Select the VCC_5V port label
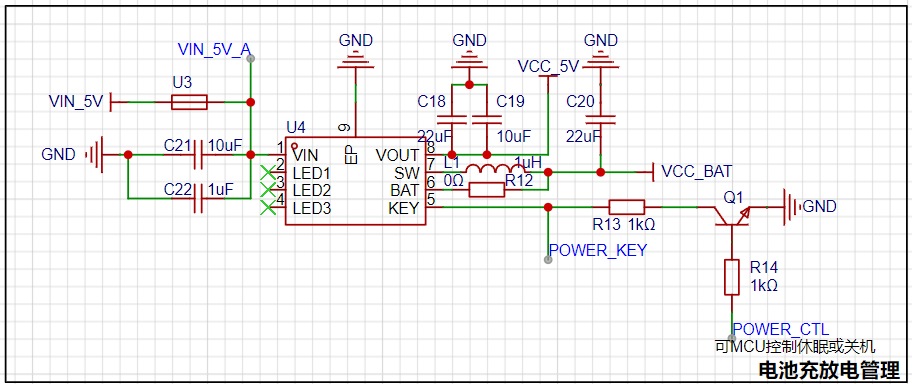This screenshot has height=384, width=912. coord(548,66)
